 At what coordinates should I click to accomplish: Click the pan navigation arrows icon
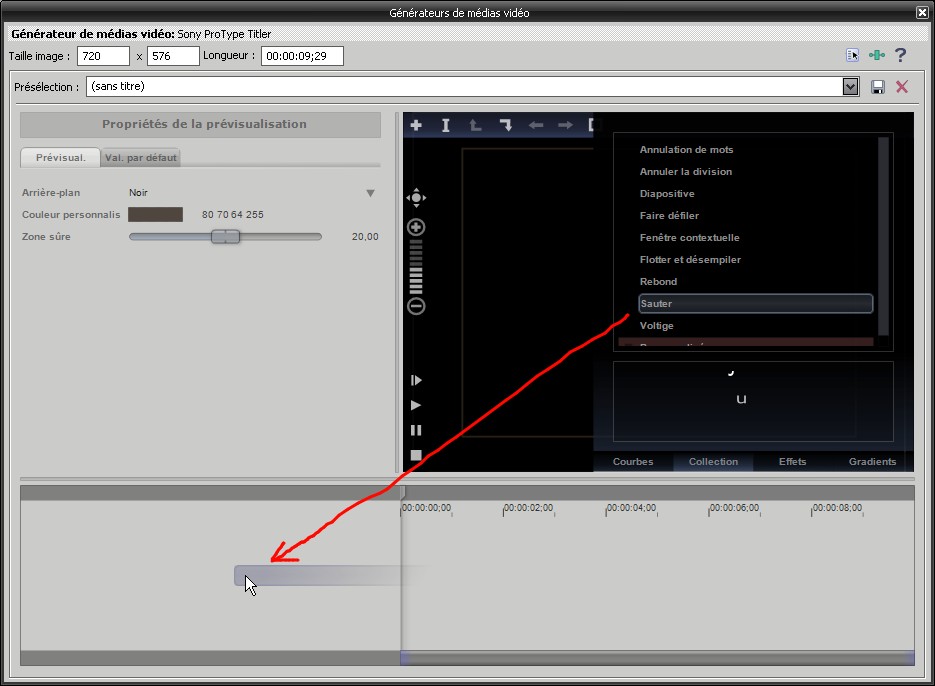tap(416, 197)
